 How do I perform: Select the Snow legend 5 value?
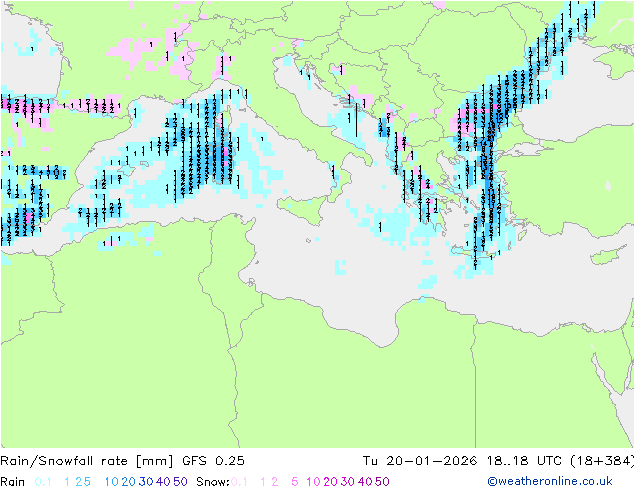click(x=295, y=482)
